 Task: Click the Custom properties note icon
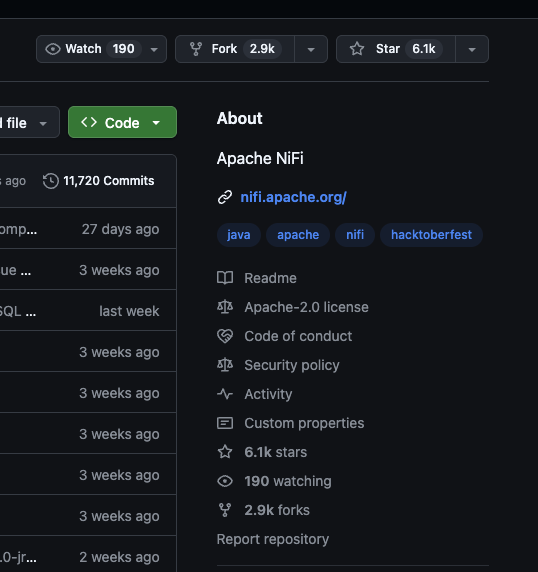pos(225,423)
